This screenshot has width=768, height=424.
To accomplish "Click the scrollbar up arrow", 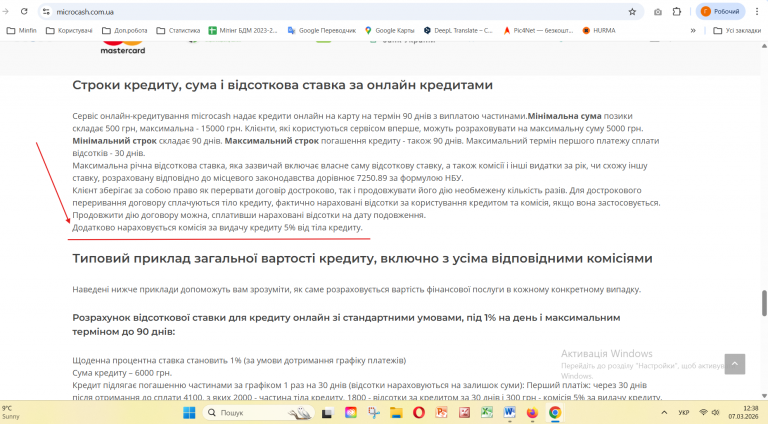I will click(764, 46).
